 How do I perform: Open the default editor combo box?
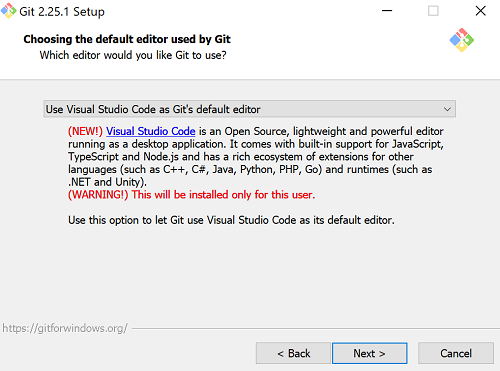pyautogui.click(x=249, y=109)
